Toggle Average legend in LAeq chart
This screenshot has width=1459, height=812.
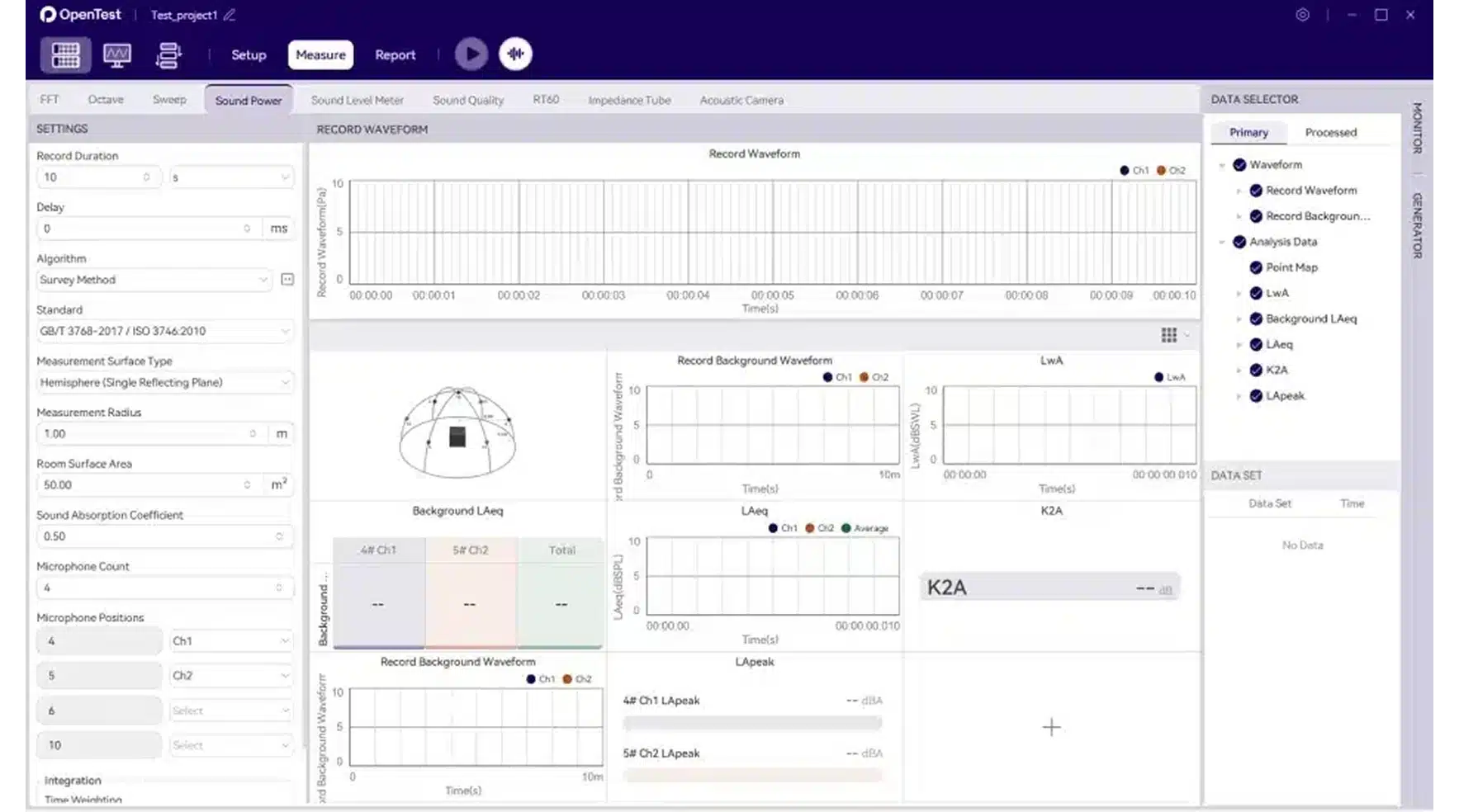coord(865,528)
